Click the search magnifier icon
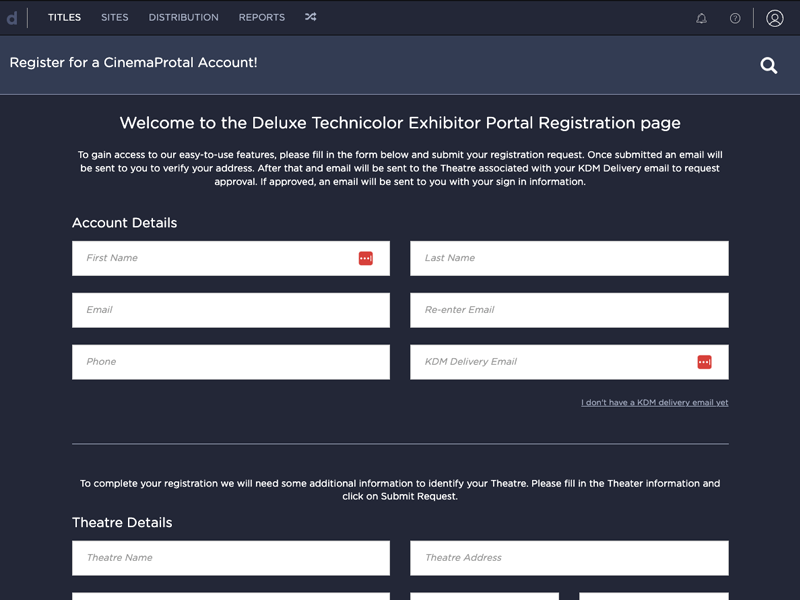The image size is (800, 600). click(x=769, y=65)
